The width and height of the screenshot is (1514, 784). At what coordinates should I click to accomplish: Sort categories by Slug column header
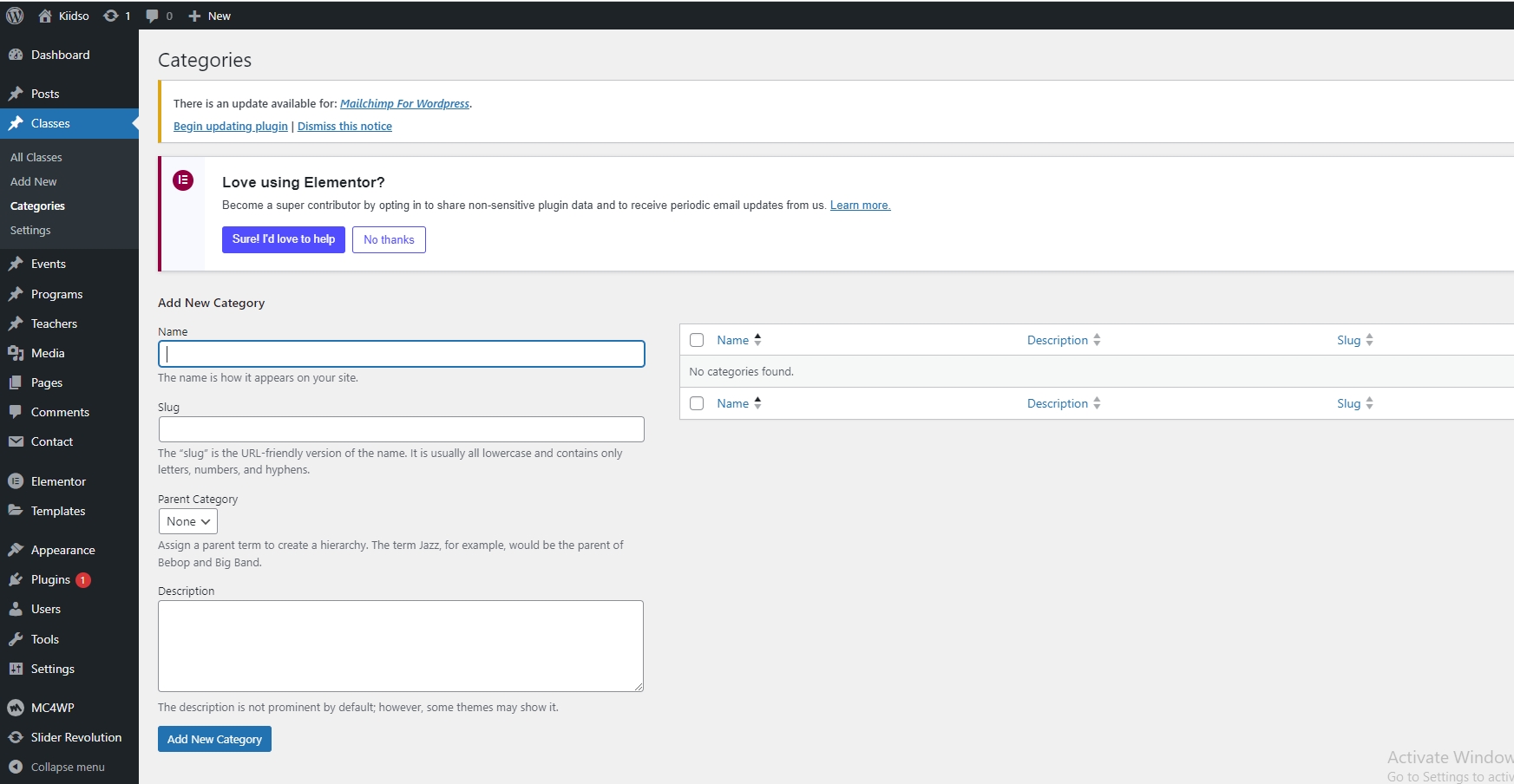click(x=1349, y=340)
